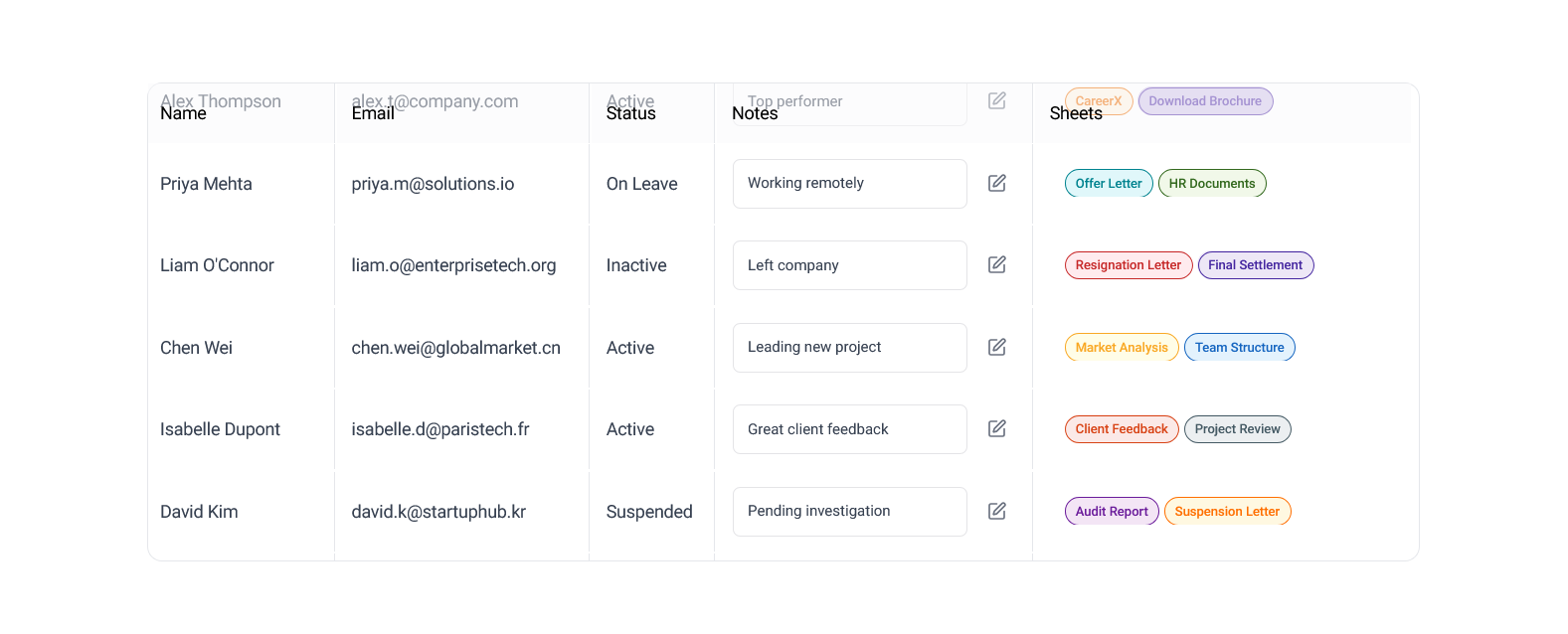Focus the 'Working remotely' notes field

pyautogui.click(x=850, y=184)
